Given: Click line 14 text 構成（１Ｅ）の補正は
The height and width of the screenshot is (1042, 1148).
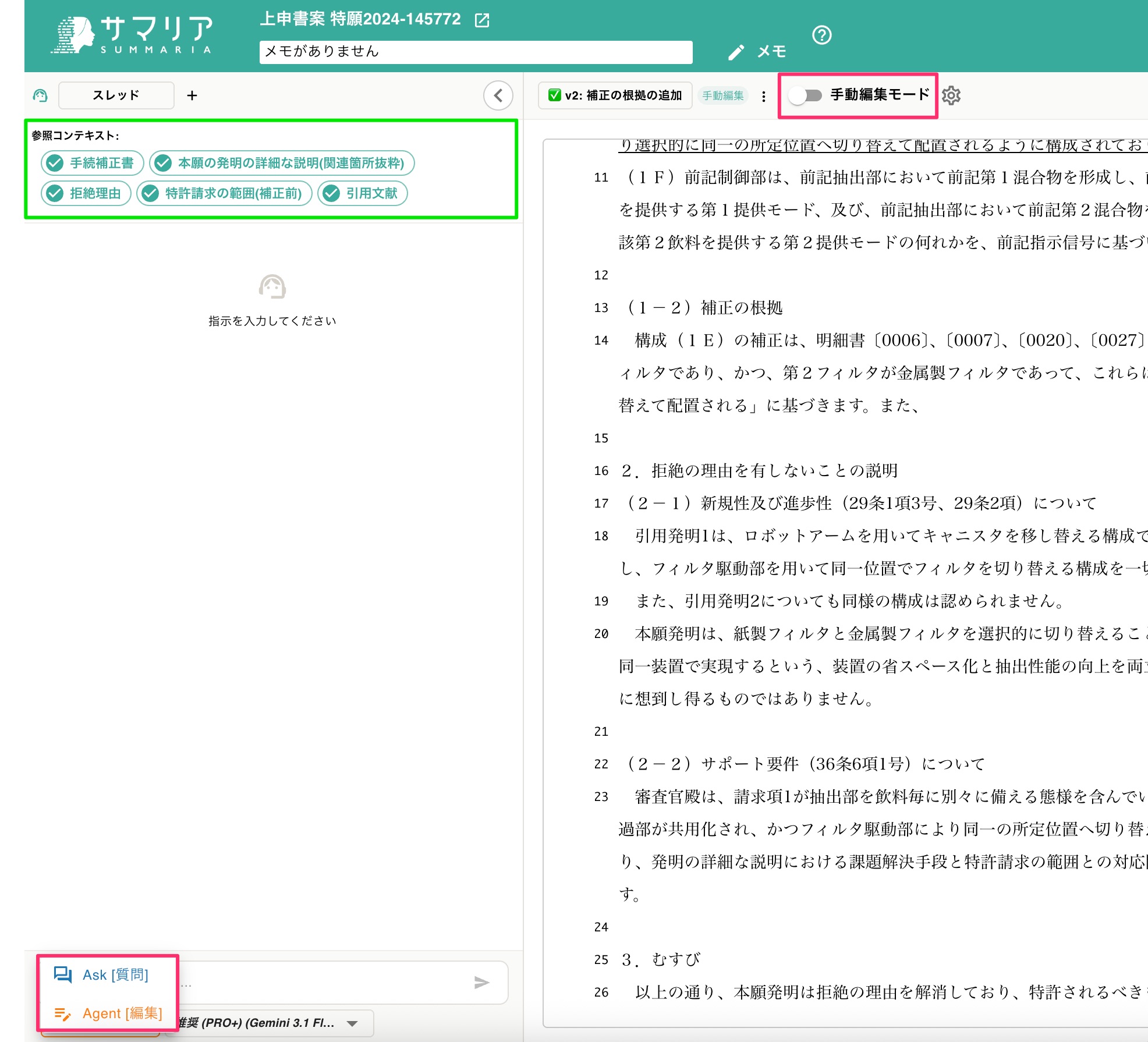Looking at the screenshot, I should (x=717, y=340).
